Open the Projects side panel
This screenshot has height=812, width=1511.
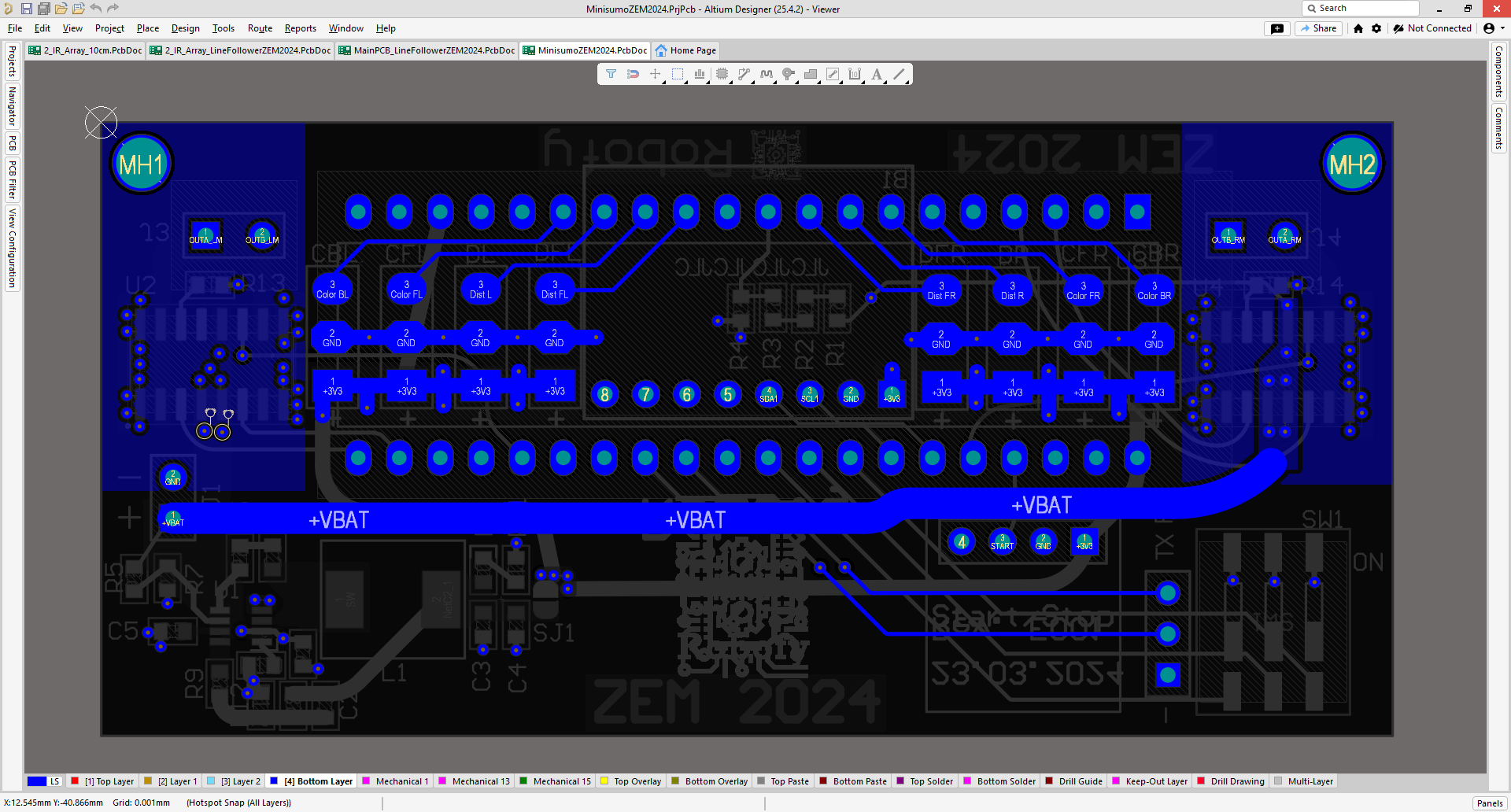[x=12, y=61]
